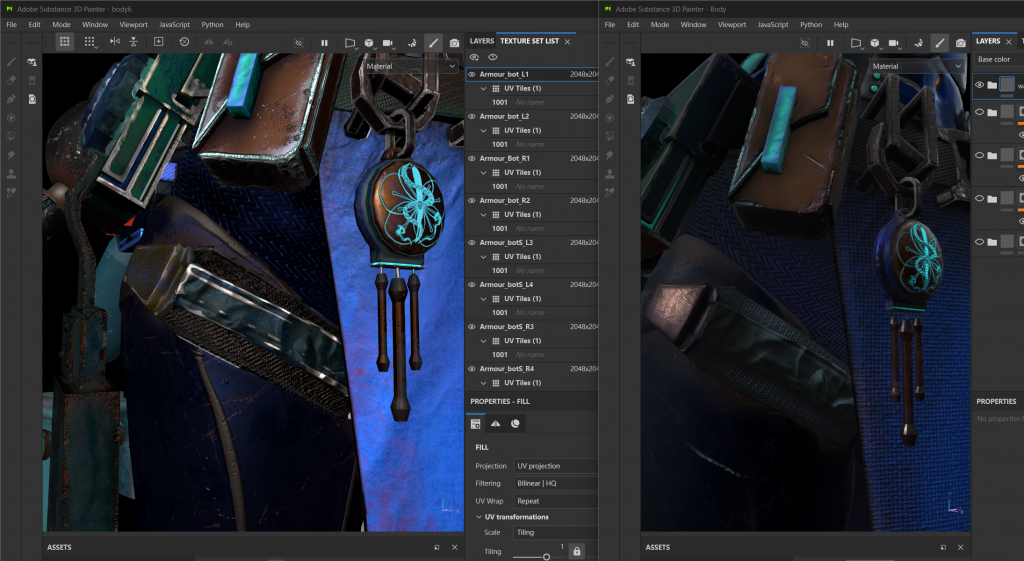
Task: Open the Projection dropdown set to UV projection
Action: point(555,466)
